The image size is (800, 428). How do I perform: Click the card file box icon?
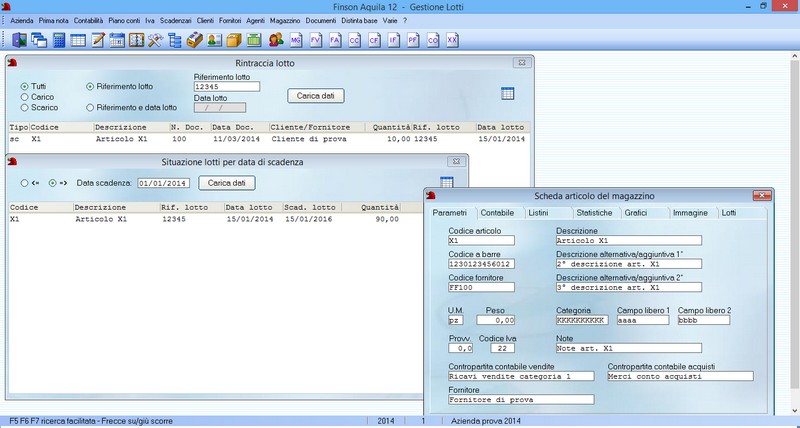194,40
